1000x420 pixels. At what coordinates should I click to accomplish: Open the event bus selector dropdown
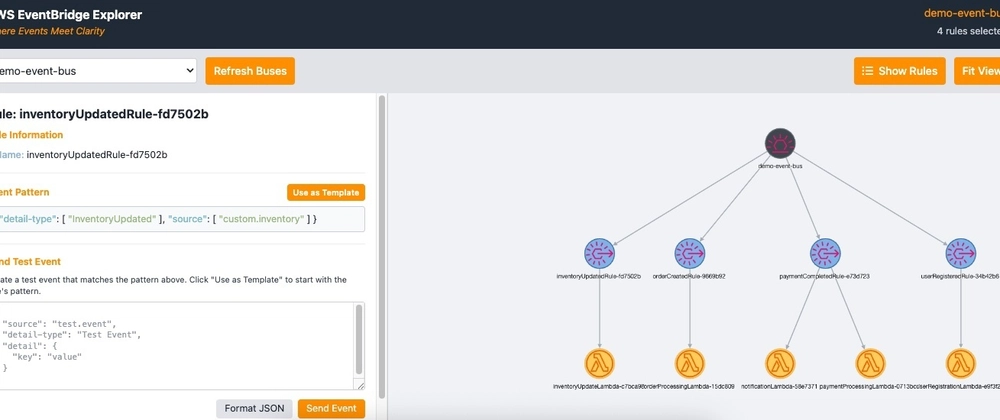point(98,71)
